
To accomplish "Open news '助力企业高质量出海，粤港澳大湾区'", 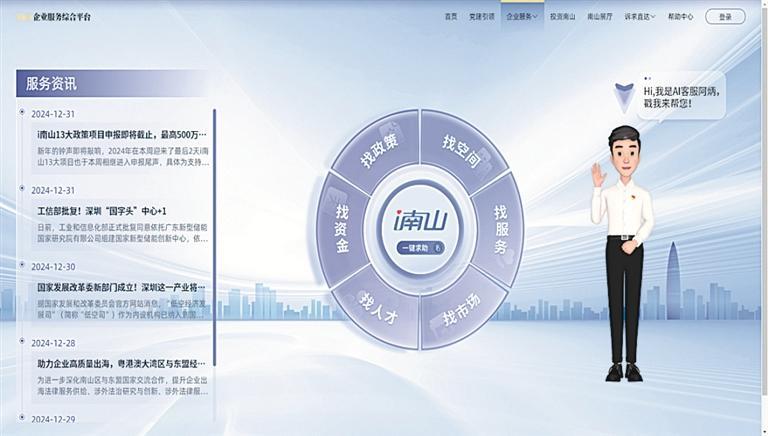I will click(121, 363).
